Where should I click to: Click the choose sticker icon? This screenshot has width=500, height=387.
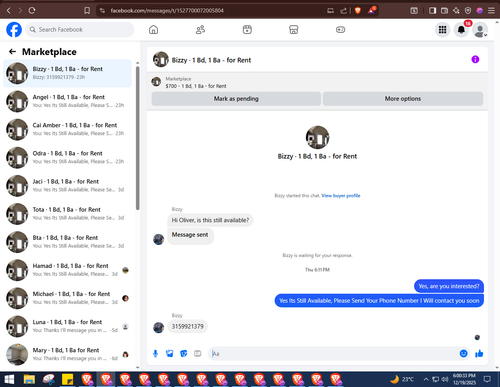coord(183,354)
